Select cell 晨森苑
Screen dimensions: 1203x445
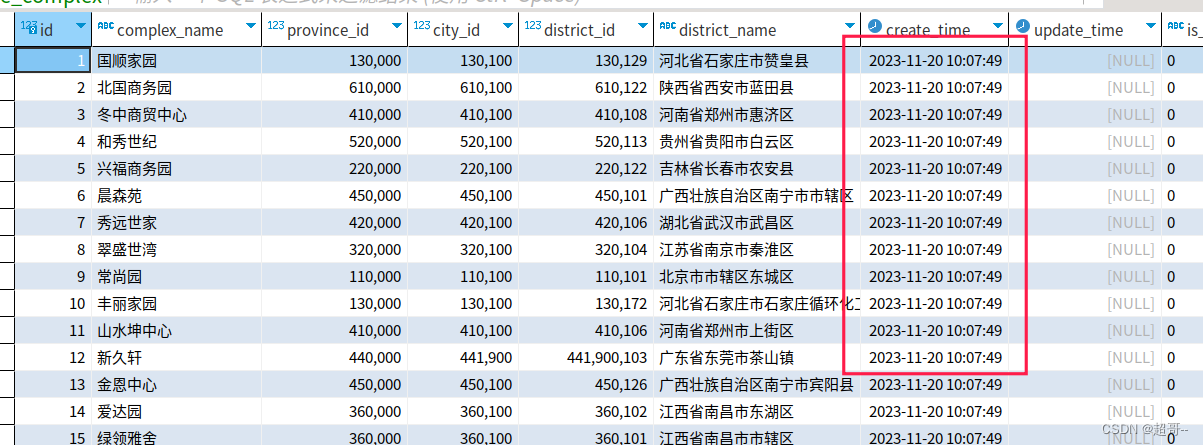pos(176,196)
